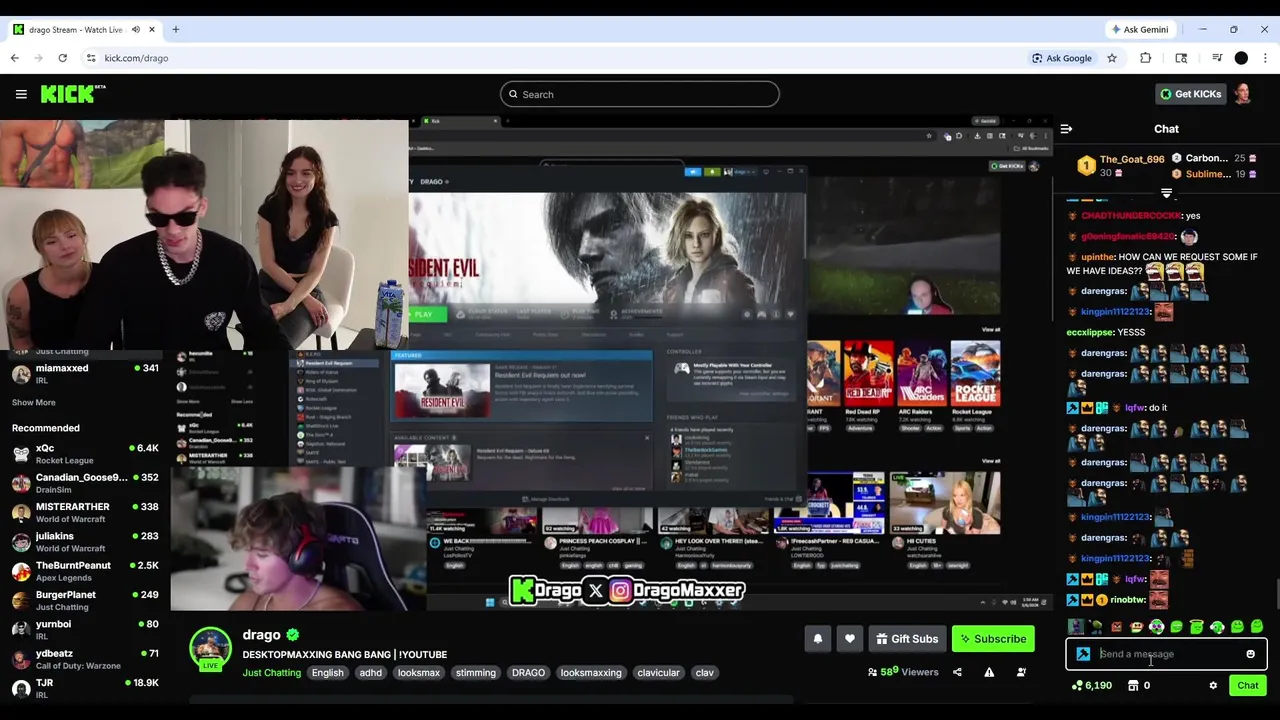This screenshot has height=720, width=1280.
Task: Select the English language tag
Action: tap(327, 673)
